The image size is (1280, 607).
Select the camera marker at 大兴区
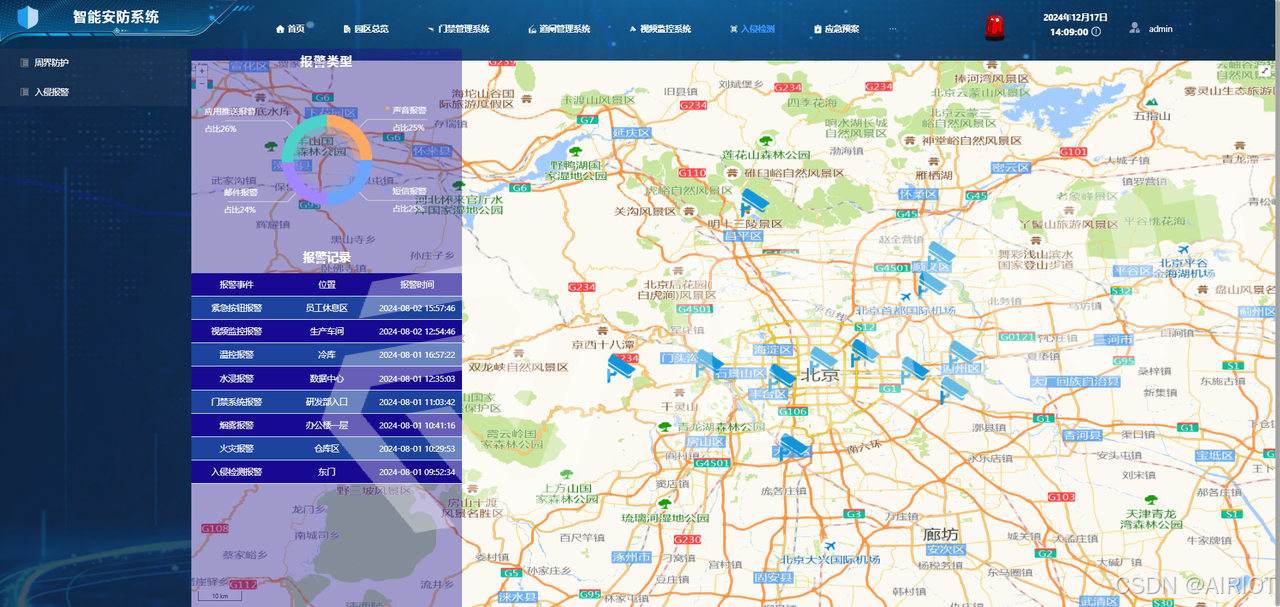pos(794,446)
